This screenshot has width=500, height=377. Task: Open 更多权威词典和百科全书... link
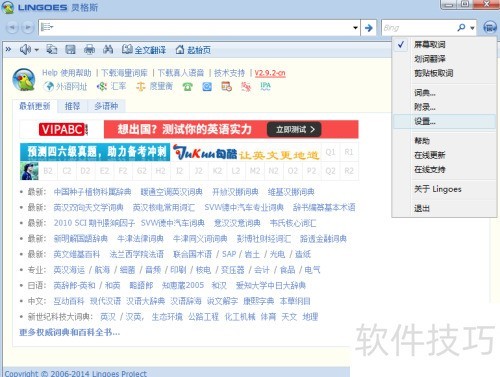[69, 332]
